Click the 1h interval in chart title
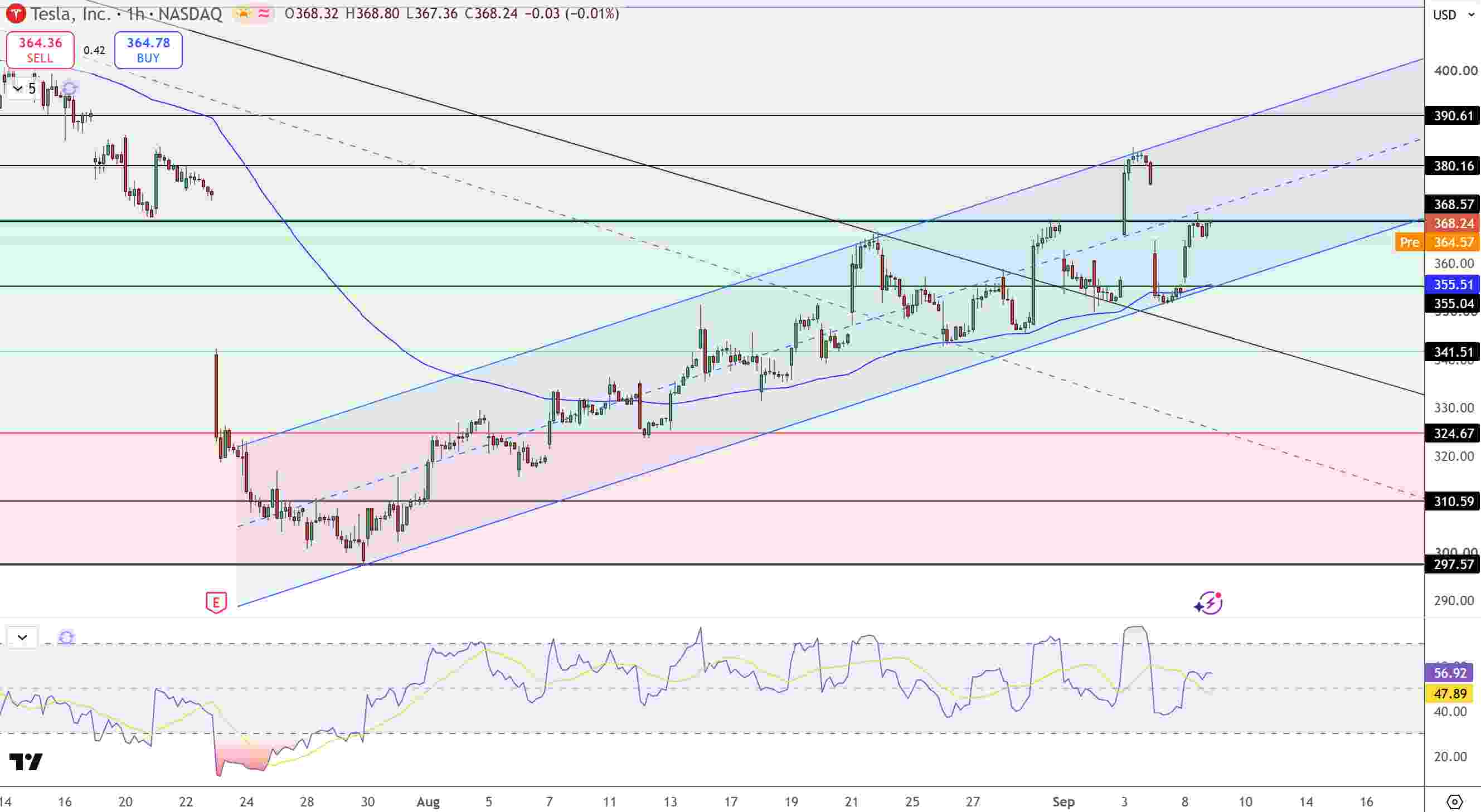 (x=135, y=14)
